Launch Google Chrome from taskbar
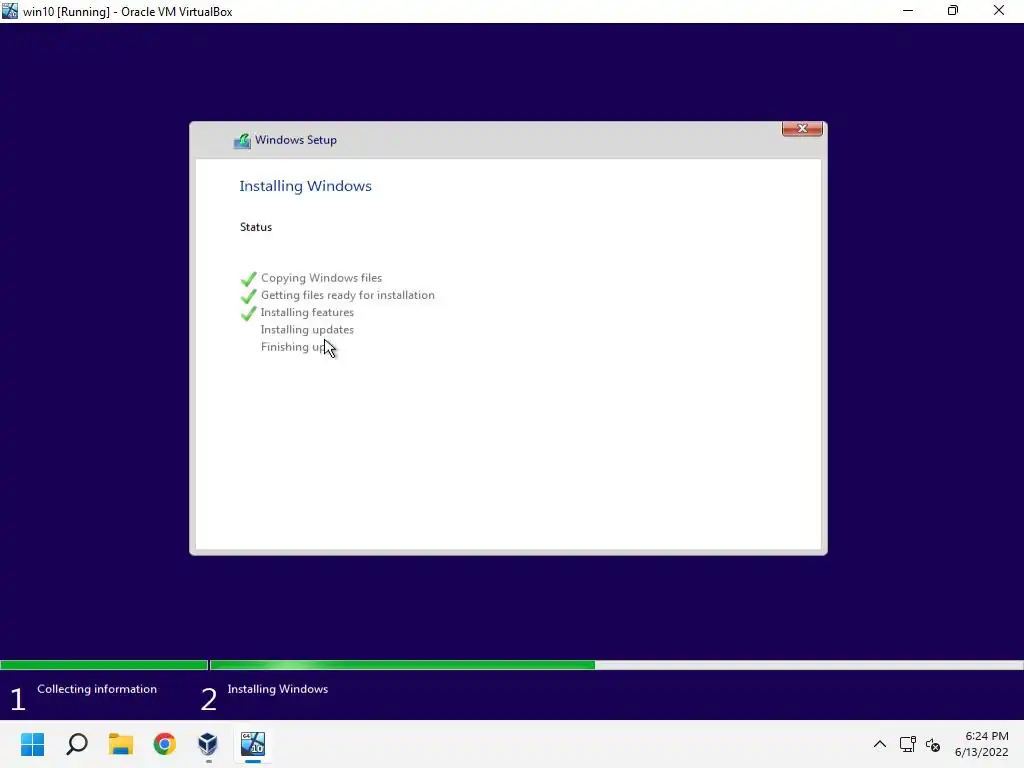Image resolution: width=1024 pixels, height=768 pixels. click(x=165, y=744)
